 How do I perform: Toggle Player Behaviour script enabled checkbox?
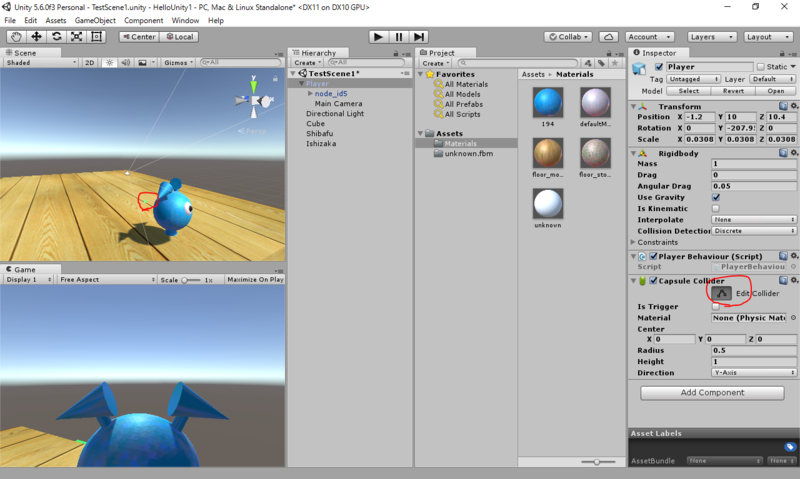coord(654,256)
